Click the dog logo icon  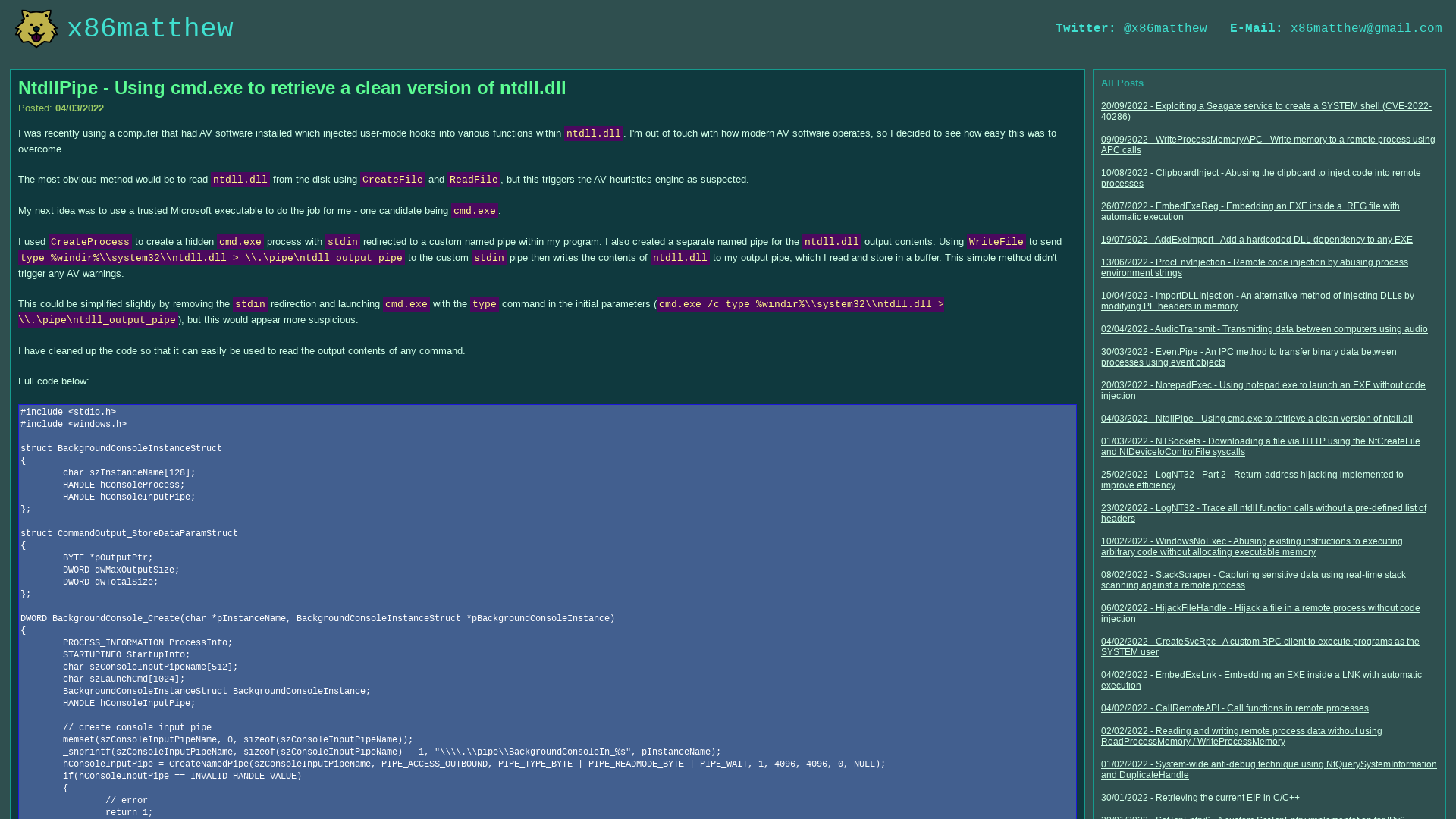tap(36, 29)
